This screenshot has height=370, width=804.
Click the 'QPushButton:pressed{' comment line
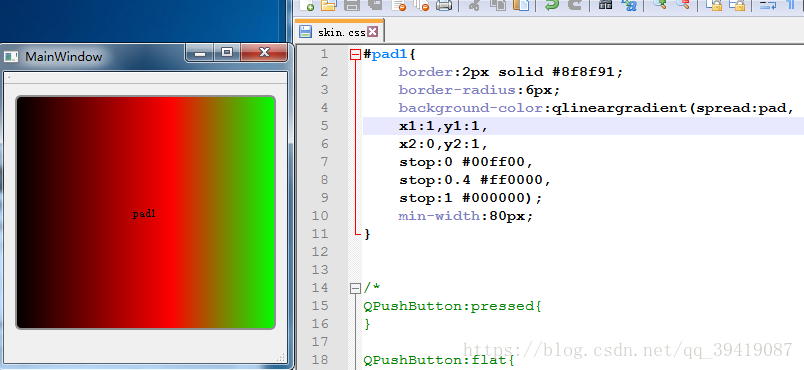(x=452, y=306)
